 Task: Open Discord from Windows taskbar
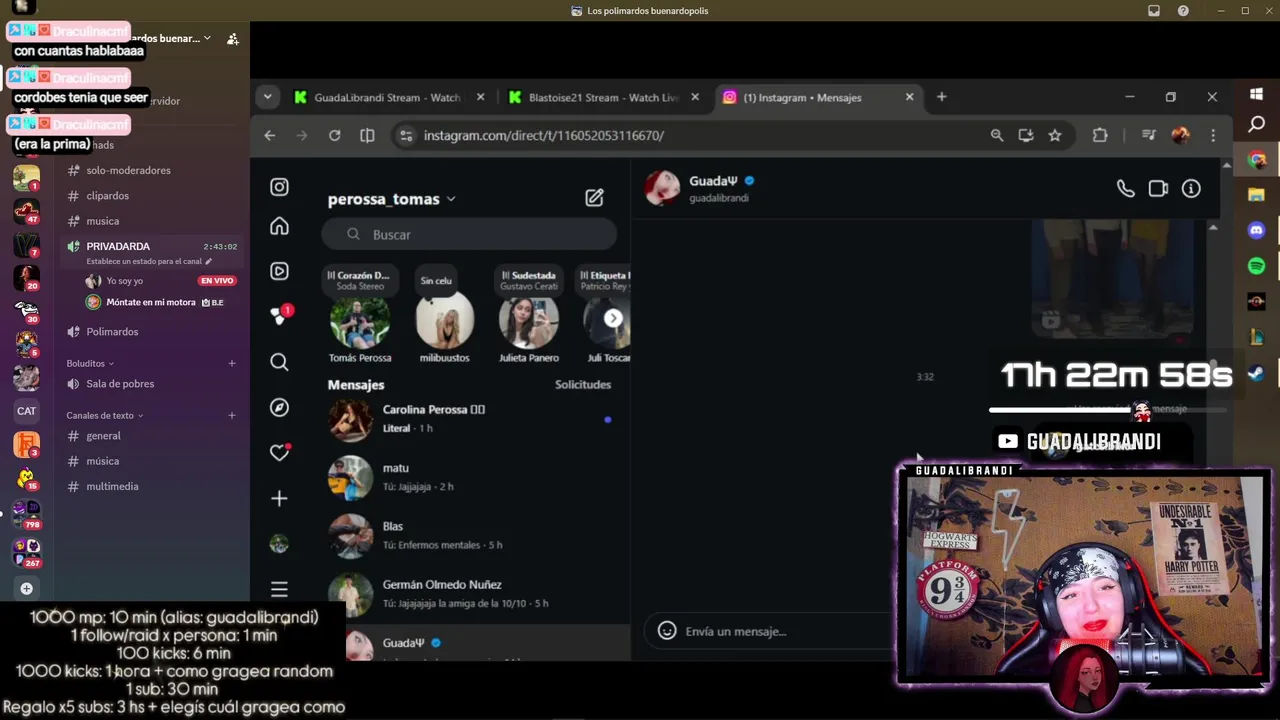coord(1257,230)
